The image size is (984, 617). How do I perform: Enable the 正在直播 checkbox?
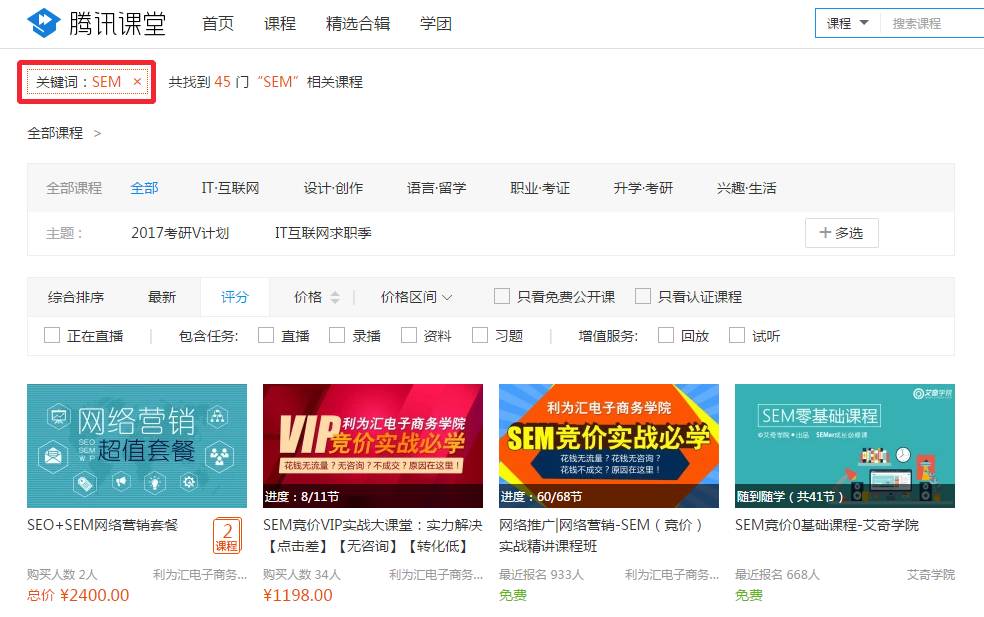pyautogui.click(x=51, y=335)
